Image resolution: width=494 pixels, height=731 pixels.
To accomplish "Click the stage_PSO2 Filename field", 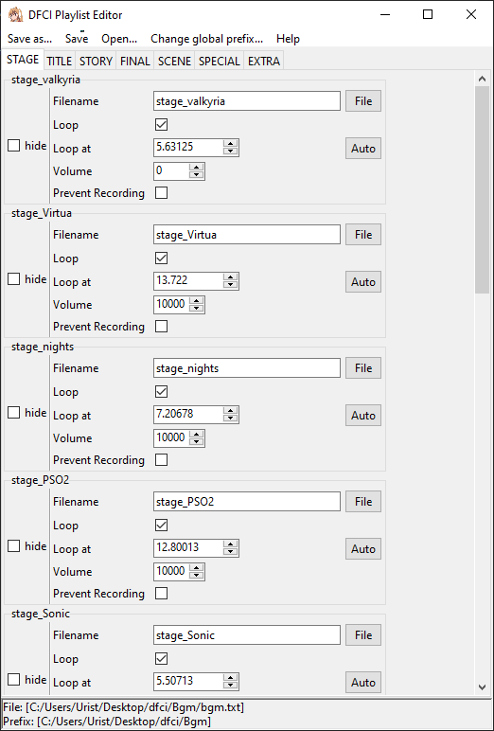I will tap(247, 502).
